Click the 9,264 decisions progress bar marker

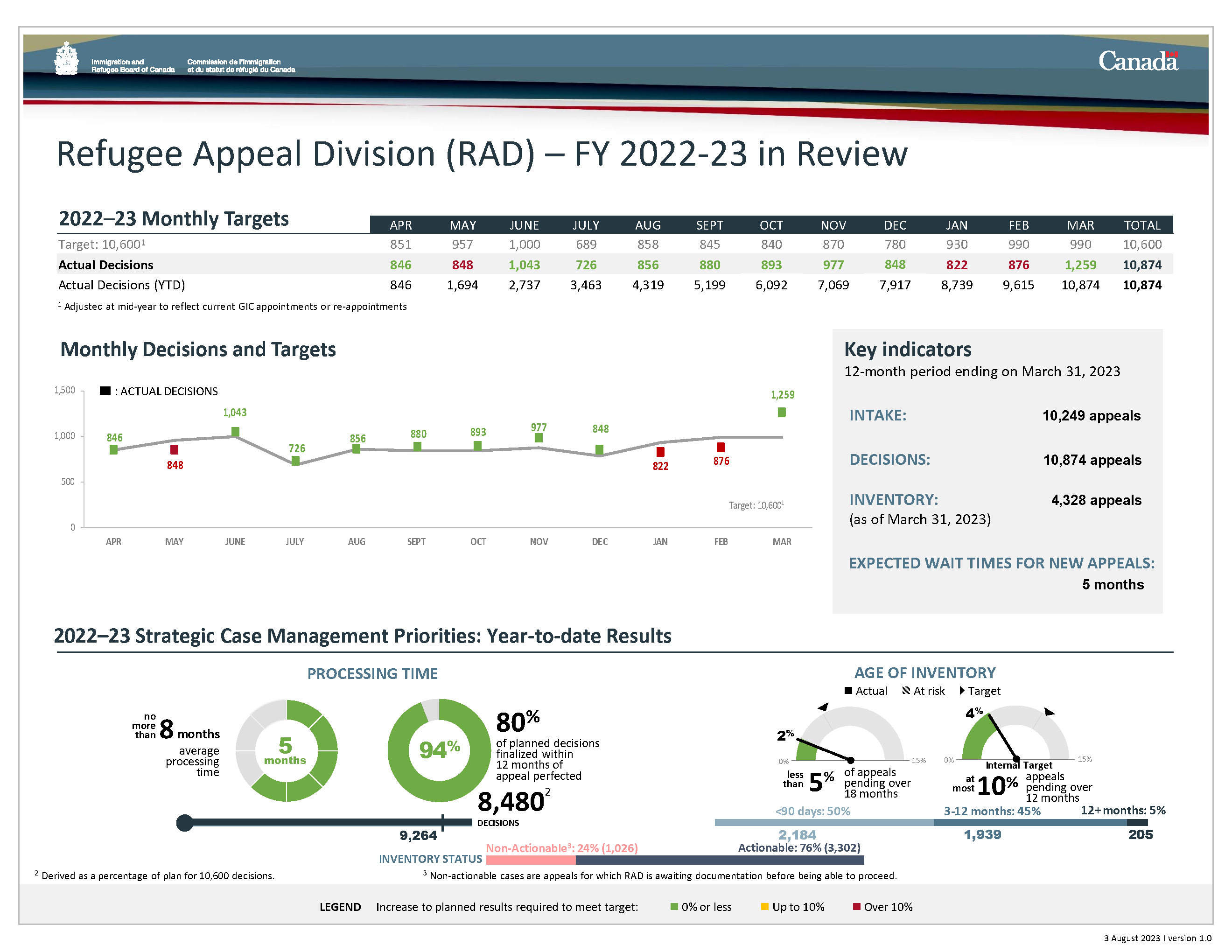[x=443, y=822]
